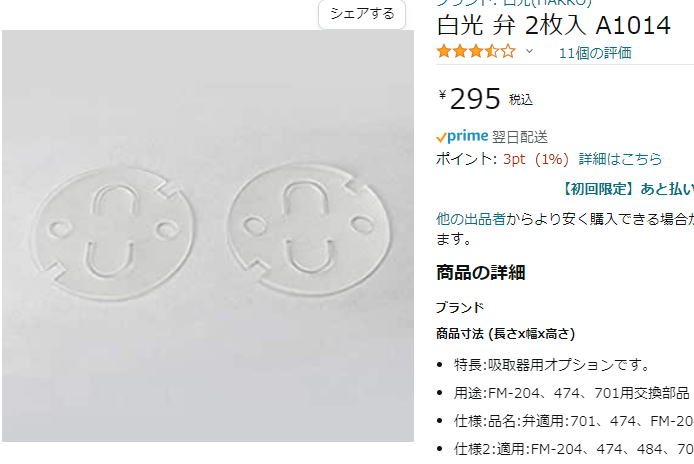Screen dimensions: 694x464
Task: Click the star rating icons
Action: [476, 52]
